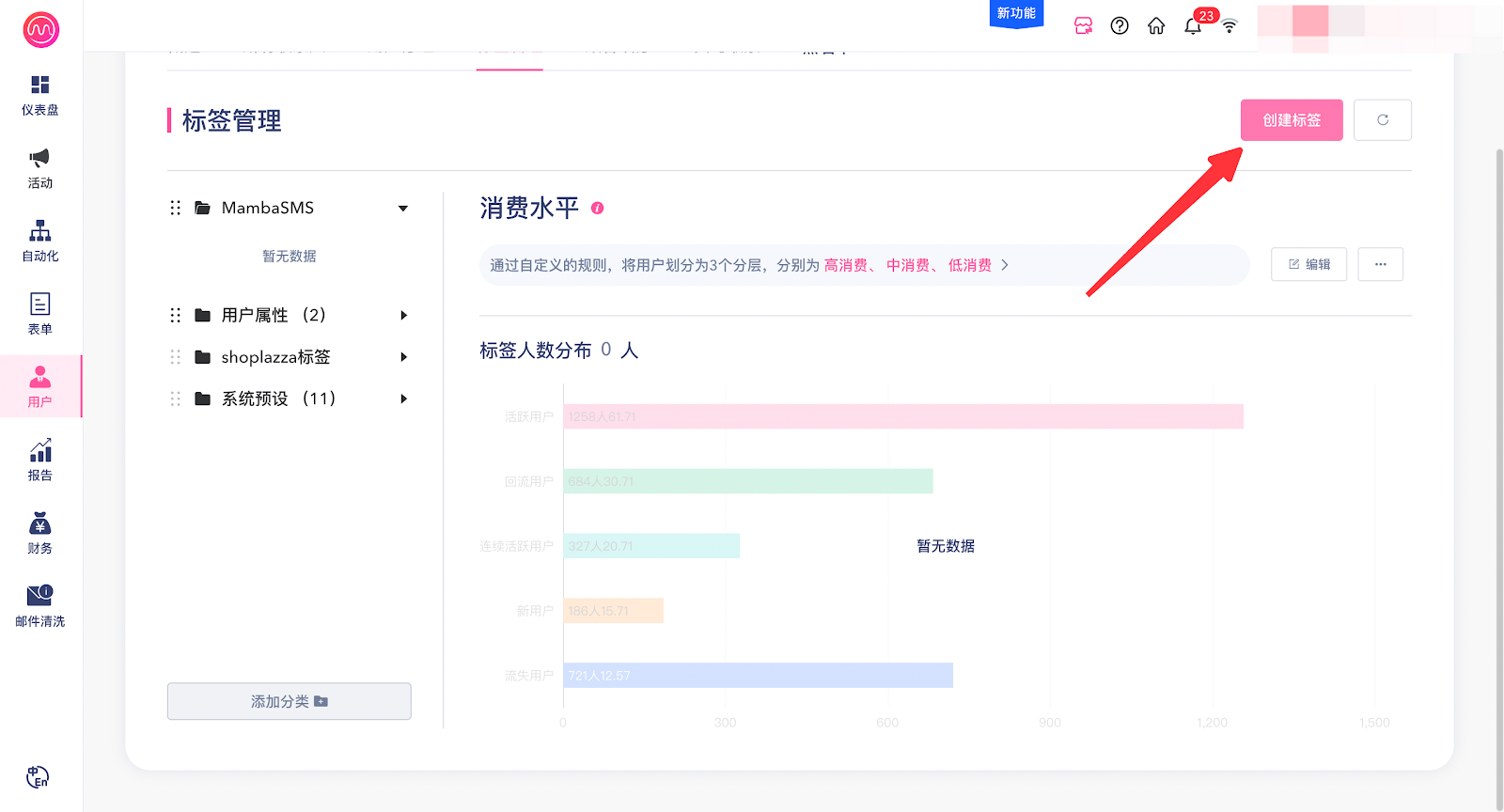Click the 创建标签 button
The height and width of the screenshot is (812, 1504).
pyautogui.click(x=1291, y=120)
